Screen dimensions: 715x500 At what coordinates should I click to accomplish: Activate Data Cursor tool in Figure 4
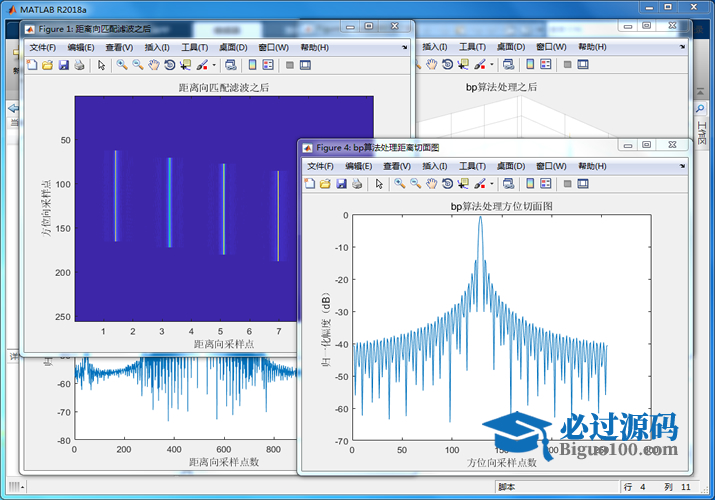click(x=463, y=184)
